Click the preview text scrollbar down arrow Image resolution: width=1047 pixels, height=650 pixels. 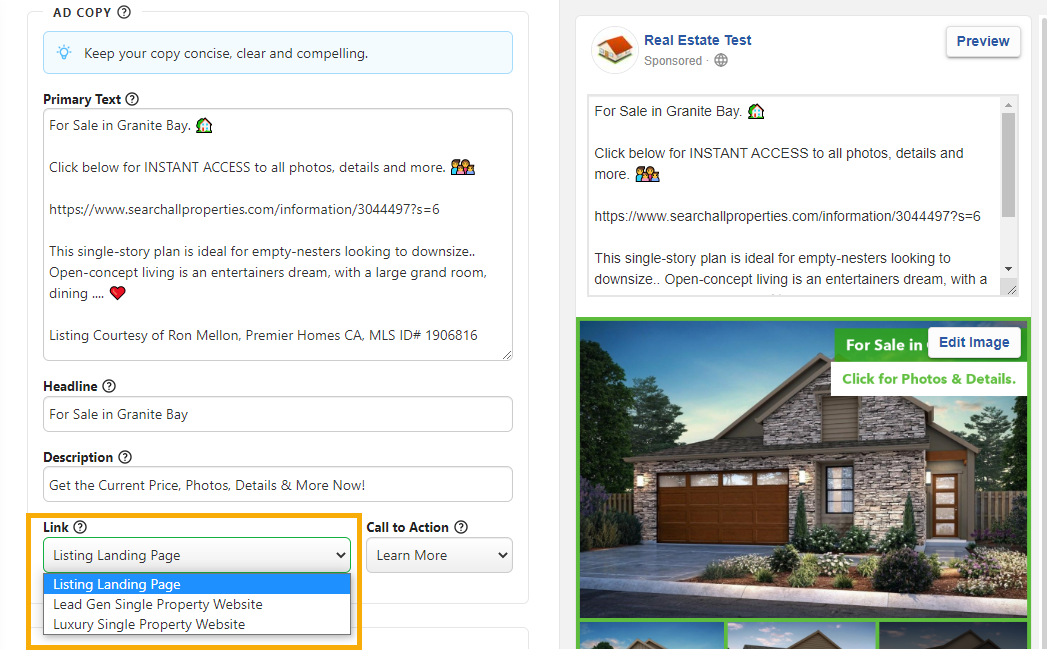tap(1008, 269)
